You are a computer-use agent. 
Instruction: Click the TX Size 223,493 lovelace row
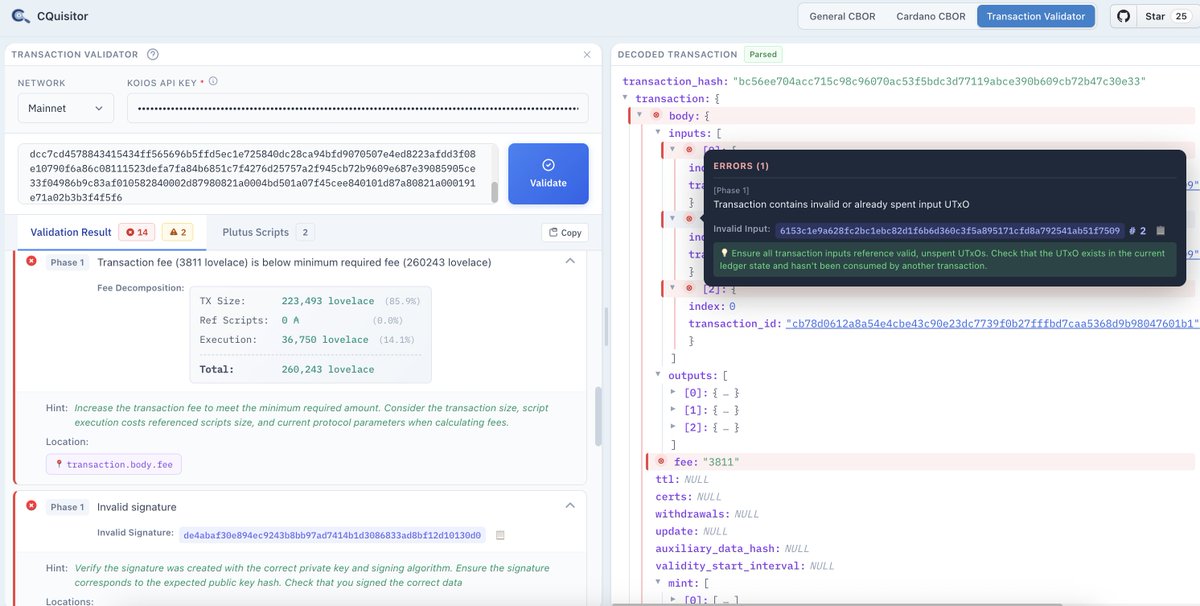(x=309, y=301)
